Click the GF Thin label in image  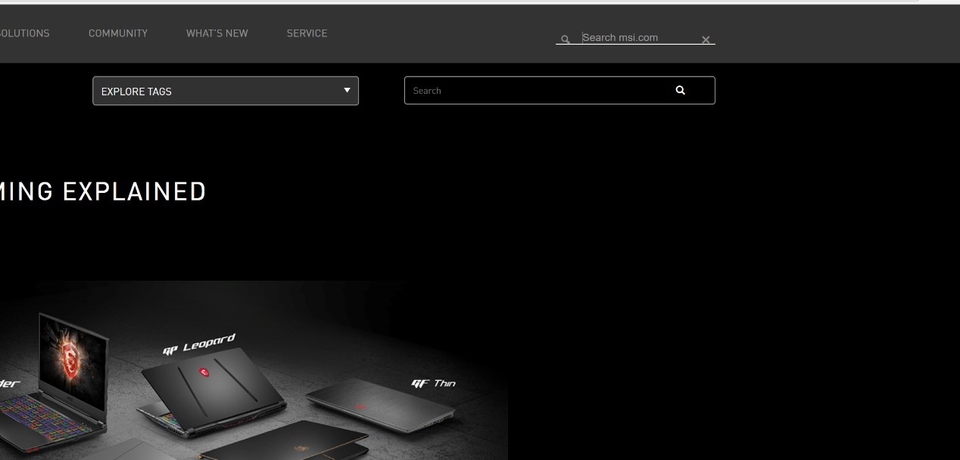point(433,383)
